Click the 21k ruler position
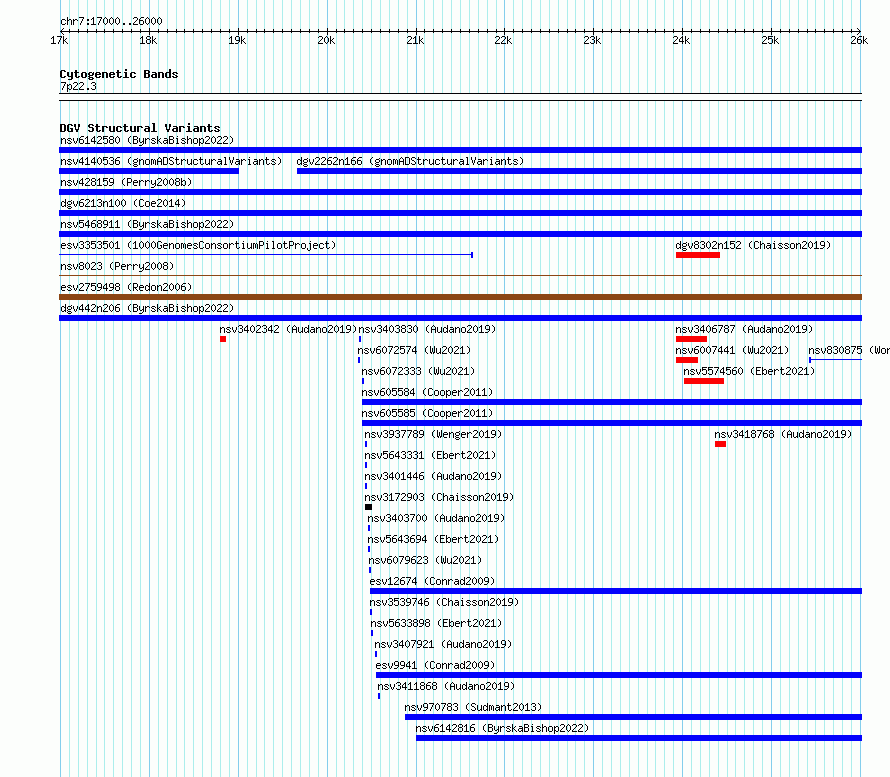The image size is (890, 777). [x=415, y=40]
